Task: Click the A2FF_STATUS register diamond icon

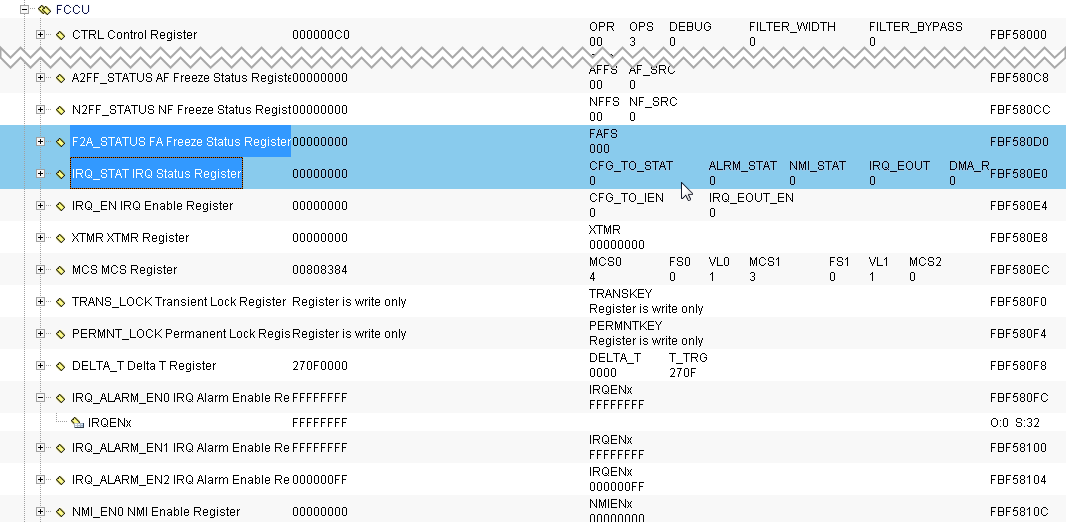Action: [x=61, y=78]
